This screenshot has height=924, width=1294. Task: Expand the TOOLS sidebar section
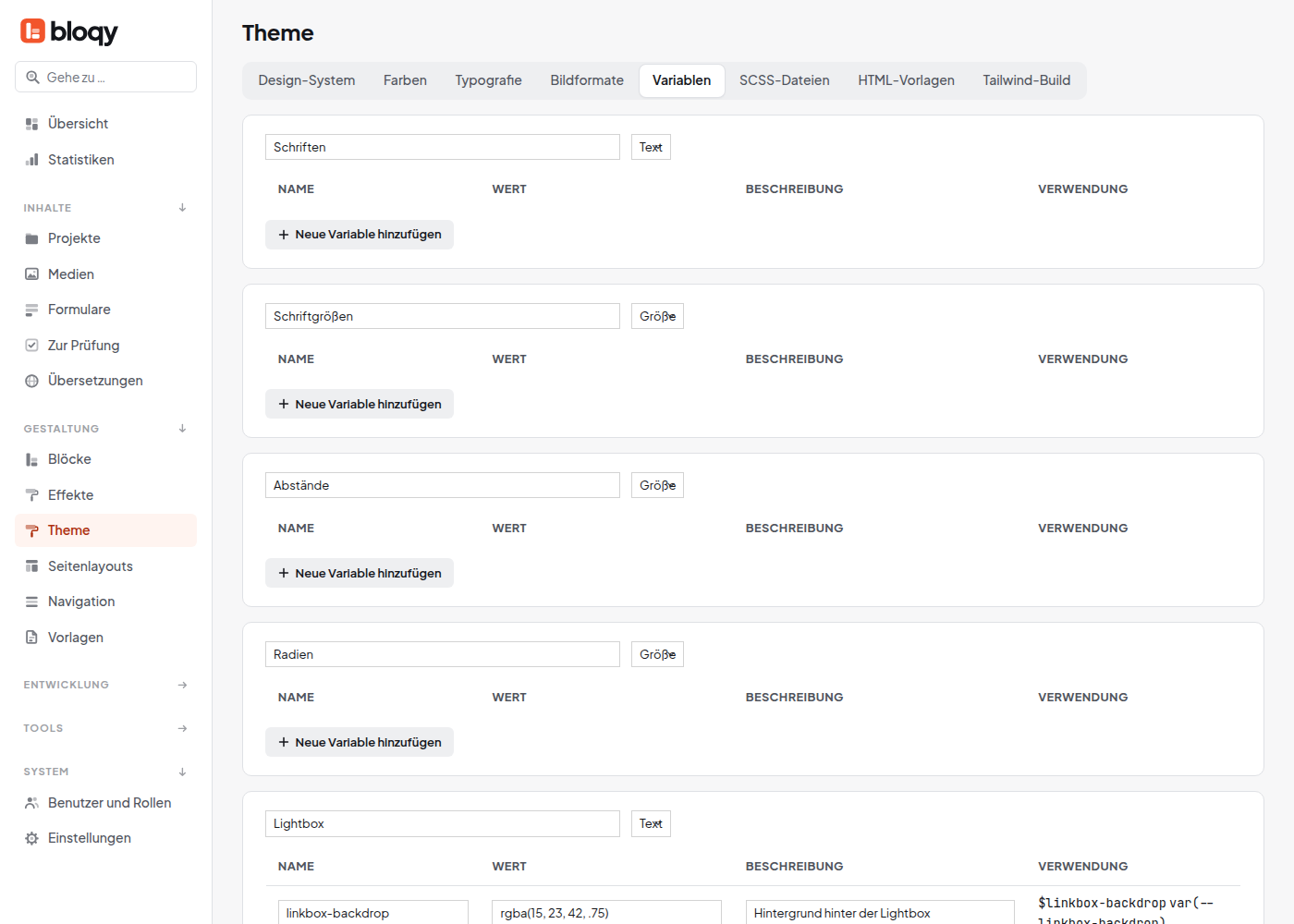(182, 728)
